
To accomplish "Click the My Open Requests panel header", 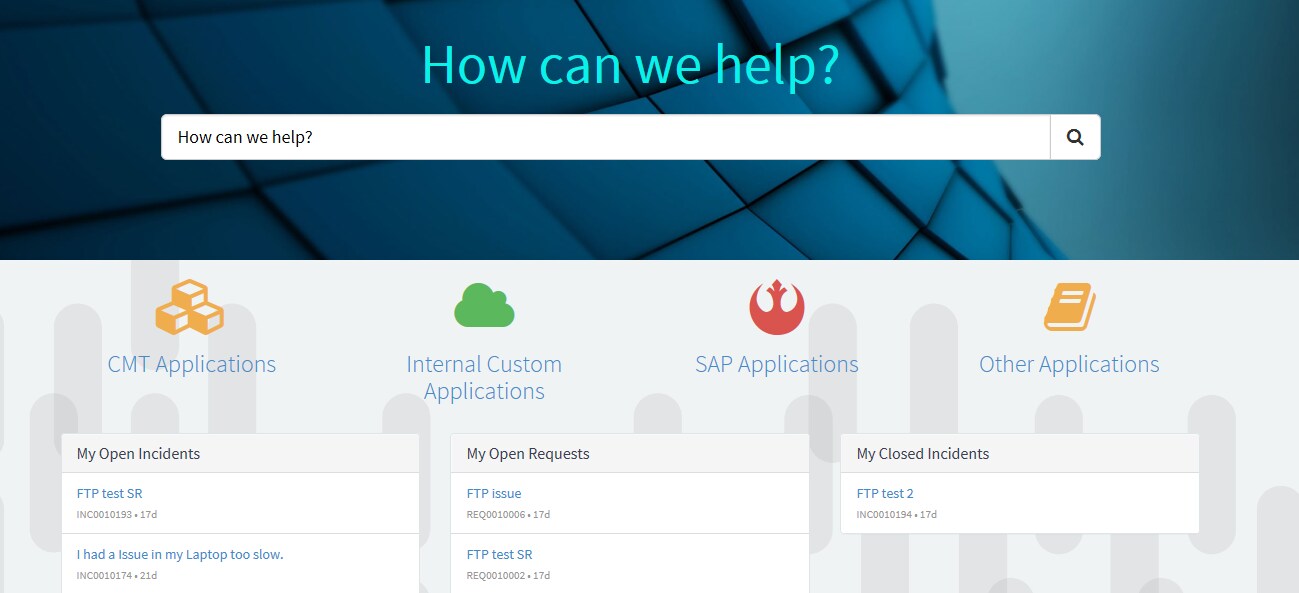I will 630,453.
